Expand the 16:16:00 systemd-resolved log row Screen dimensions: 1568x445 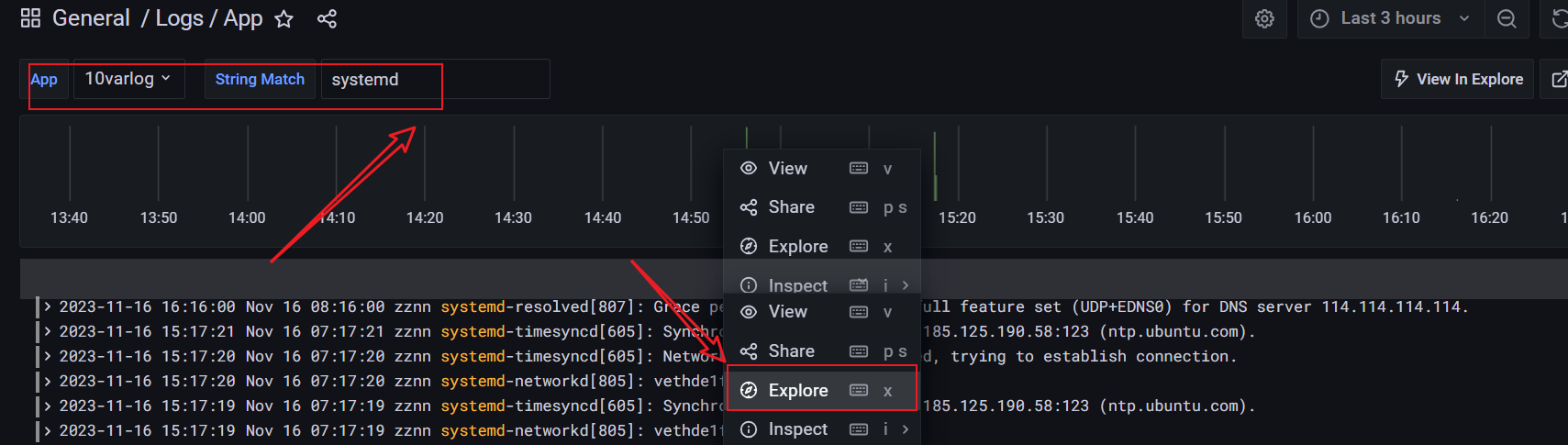[x=47, y=306]
